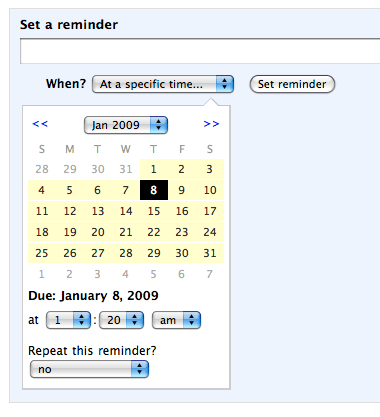Select January 12 on the calendar

point(70,211)
